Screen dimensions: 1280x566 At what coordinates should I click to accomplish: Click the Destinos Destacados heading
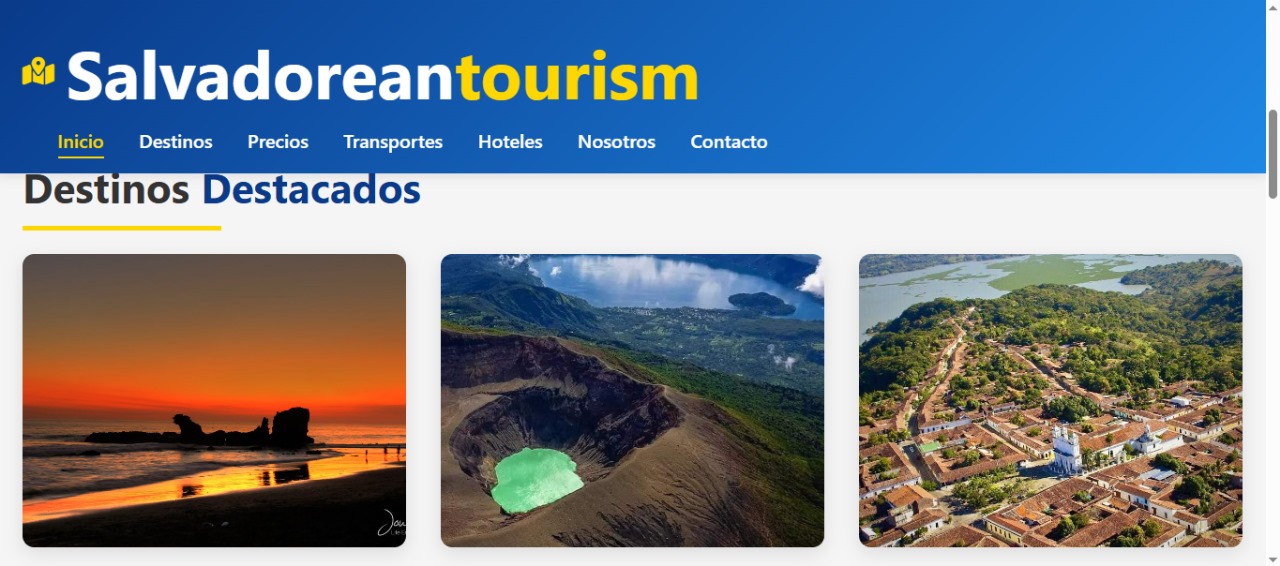pos(222,189)
